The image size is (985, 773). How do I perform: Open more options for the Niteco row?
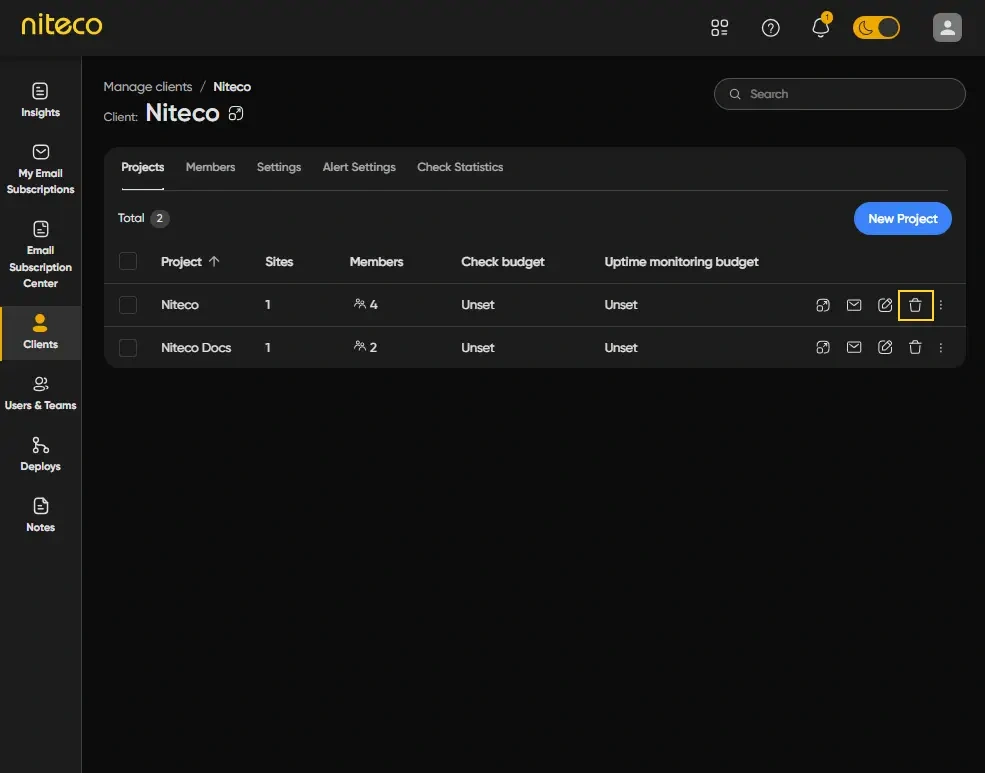(x=940, y=305)
